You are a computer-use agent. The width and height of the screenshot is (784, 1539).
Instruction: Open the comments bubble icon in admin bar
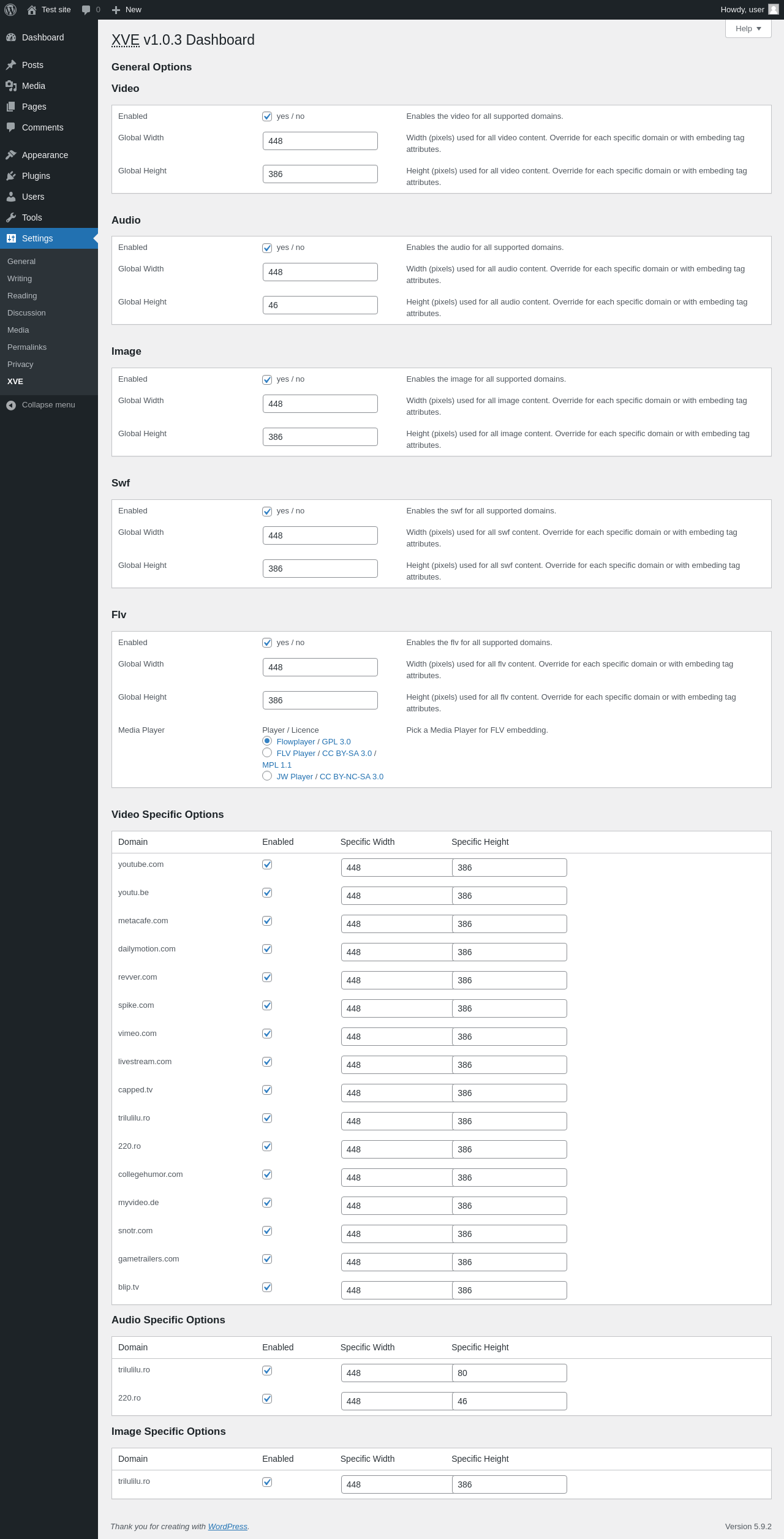point(86,10)
